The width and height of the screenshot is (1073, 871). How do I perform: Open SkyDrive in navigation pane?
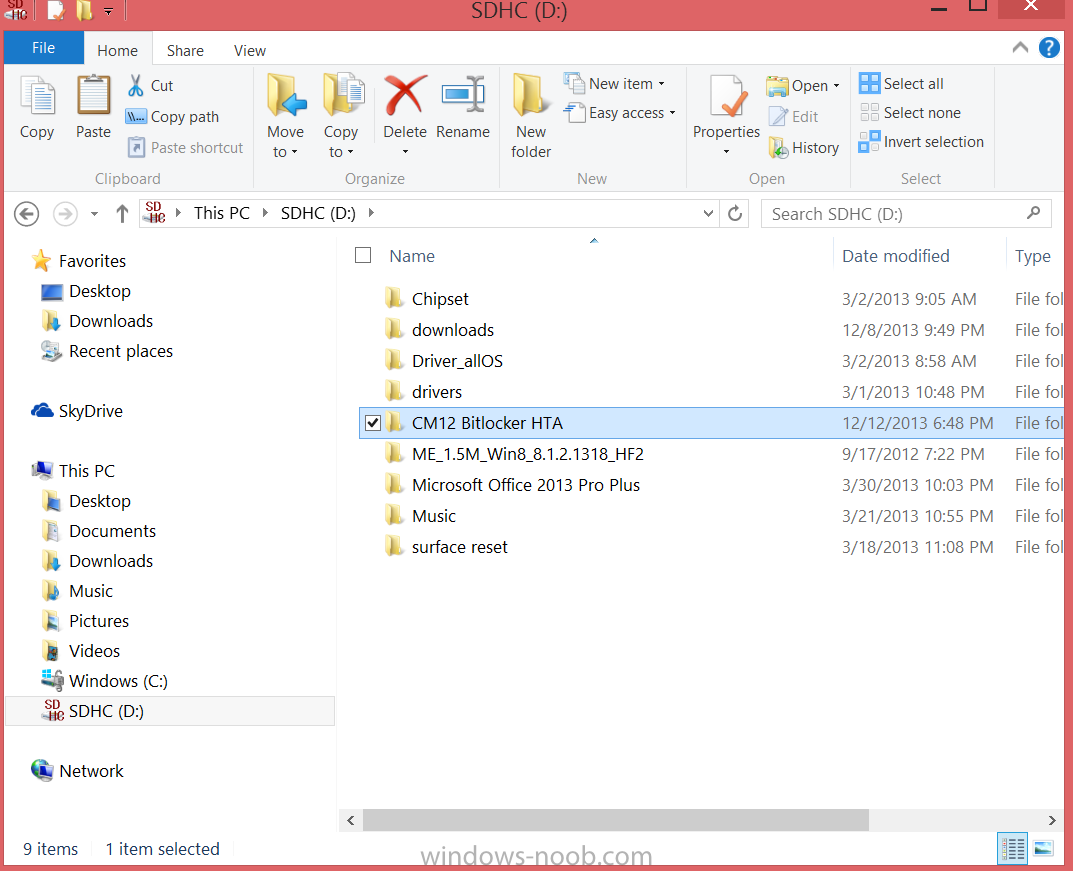click(77, 411)
